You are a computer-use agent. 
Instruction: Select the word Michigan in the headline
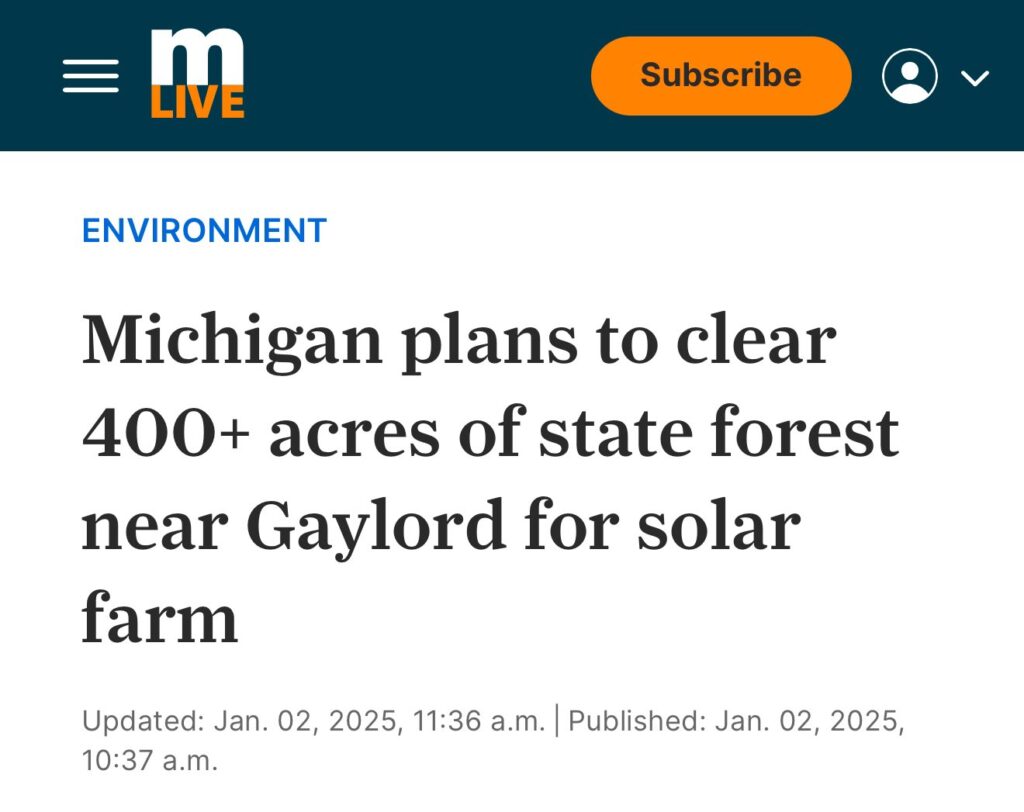click(x=232, y=342)
